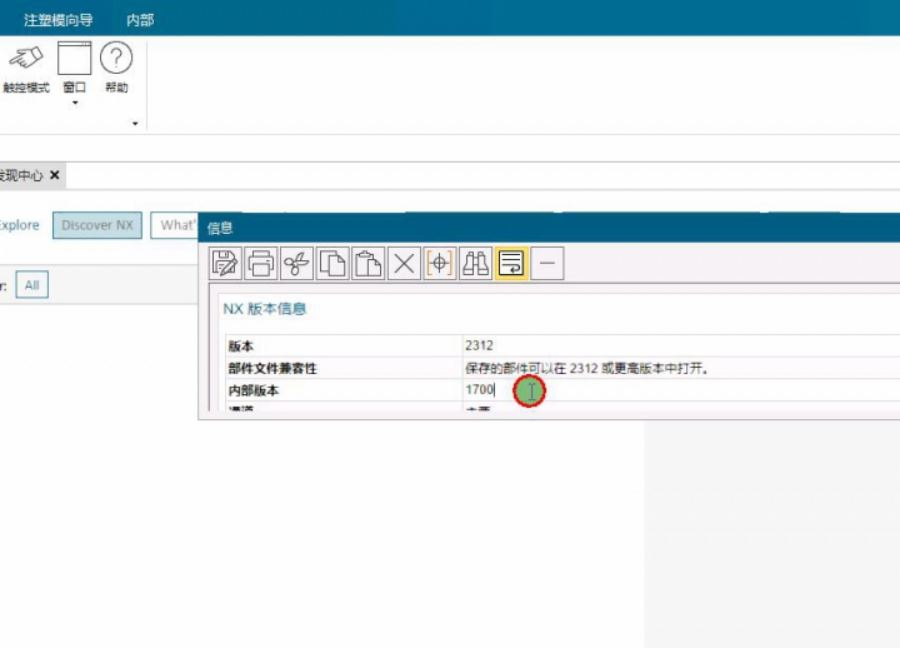The width and height of the screenshot is (900, 648).
Task: Click the All filter button
Action: (32, 286)
